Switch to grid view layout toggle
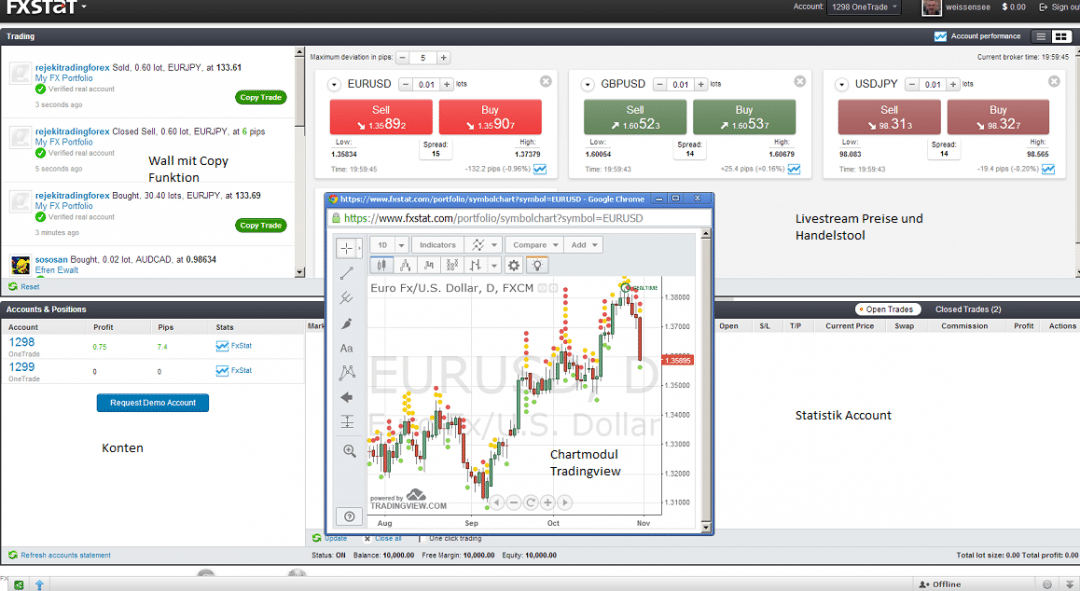This screenshot has width=1080, height=591. [x=1061, y=37]
